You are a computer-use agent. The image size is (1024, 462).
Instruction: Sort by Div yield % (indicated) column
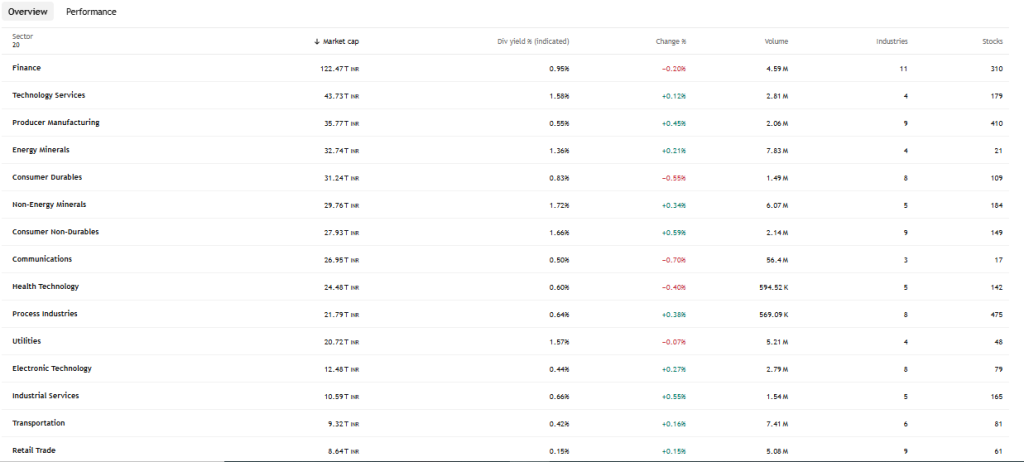(533, 41)
